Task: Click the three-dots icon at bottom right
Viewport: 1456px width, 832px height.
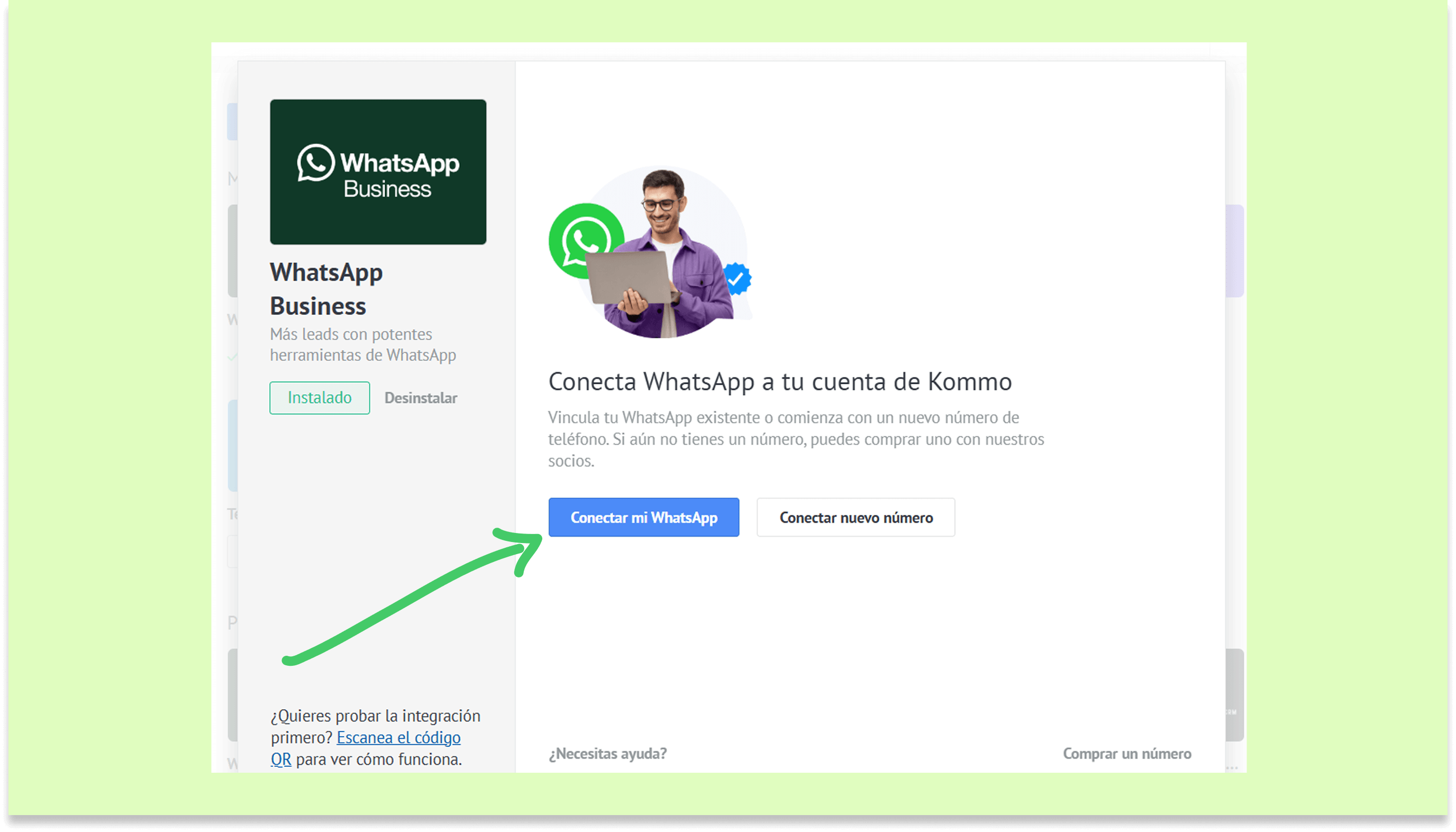Action: click(1232, 768)
